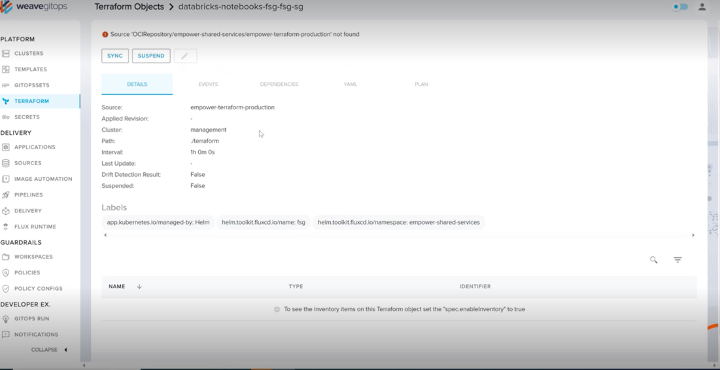Select the Terraform sidebar icon
The image size is (720, 370).
click(x=6, y=101)
